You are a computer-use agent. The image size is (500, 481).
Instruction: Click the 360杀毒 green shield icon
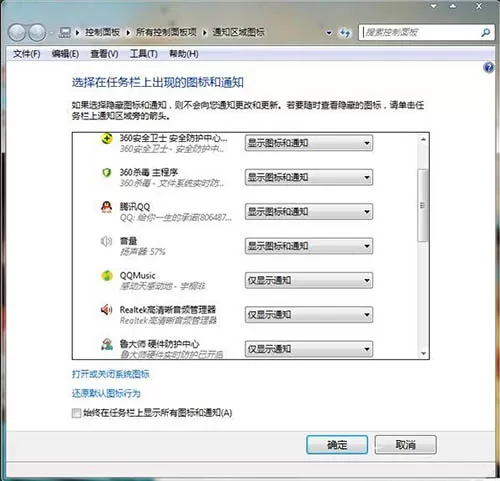106,173
